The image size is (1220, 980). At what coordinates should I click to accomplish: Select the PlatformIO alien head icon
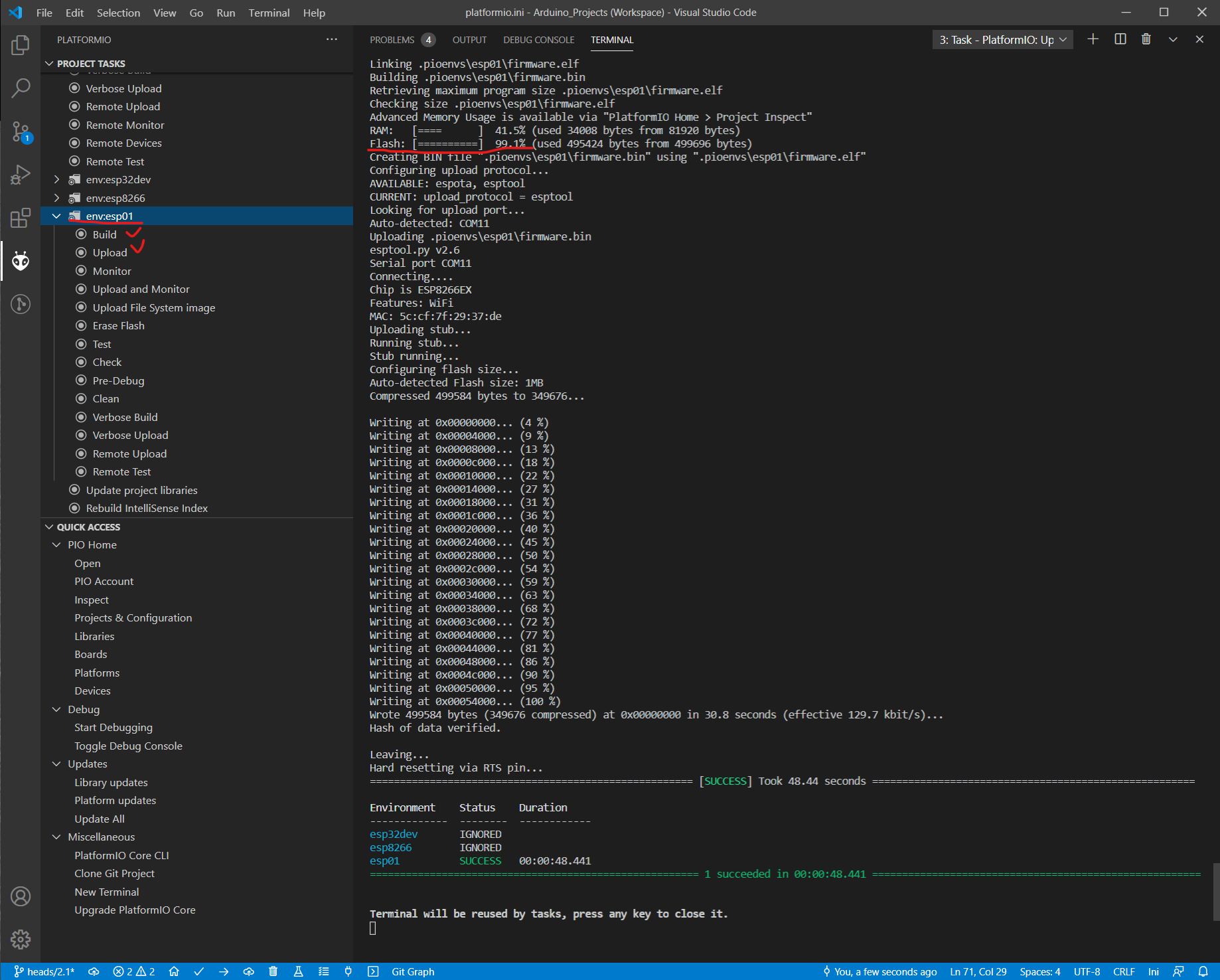click(x=21, y=262)
